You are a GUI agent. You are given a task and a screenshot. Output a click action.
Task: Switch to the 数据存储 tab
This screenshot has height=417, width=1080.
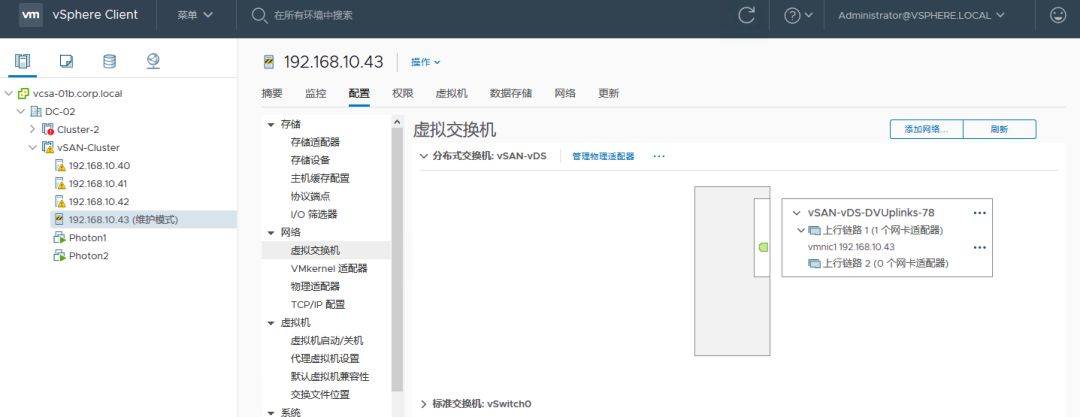click(510, 93)
